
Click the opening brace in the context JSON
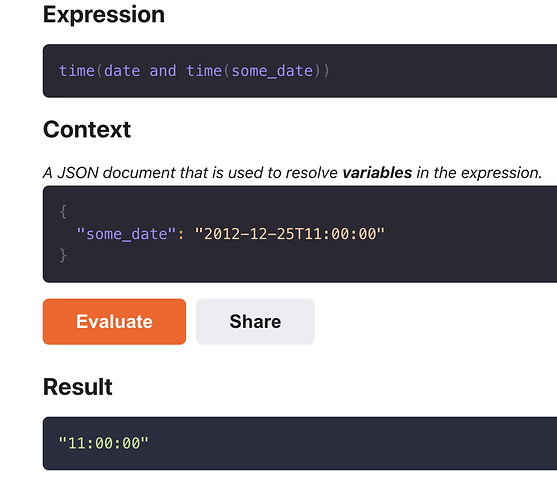[63, 212]
